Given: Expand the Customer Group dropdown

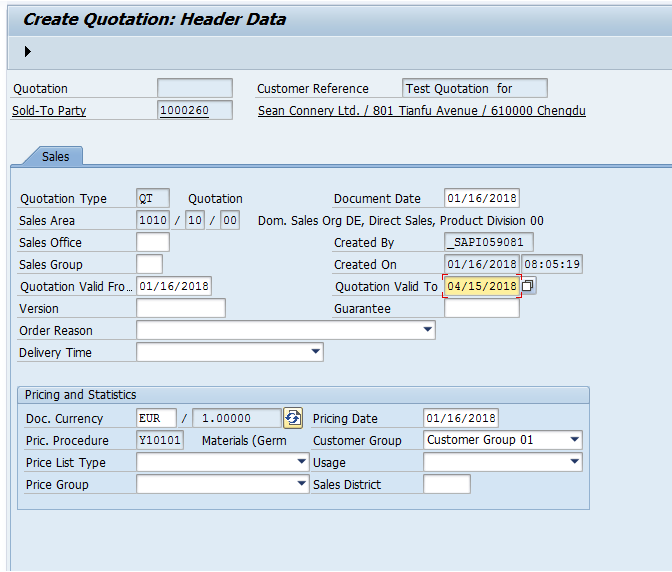Looking at the screenshot, I should tap(574, 440).
